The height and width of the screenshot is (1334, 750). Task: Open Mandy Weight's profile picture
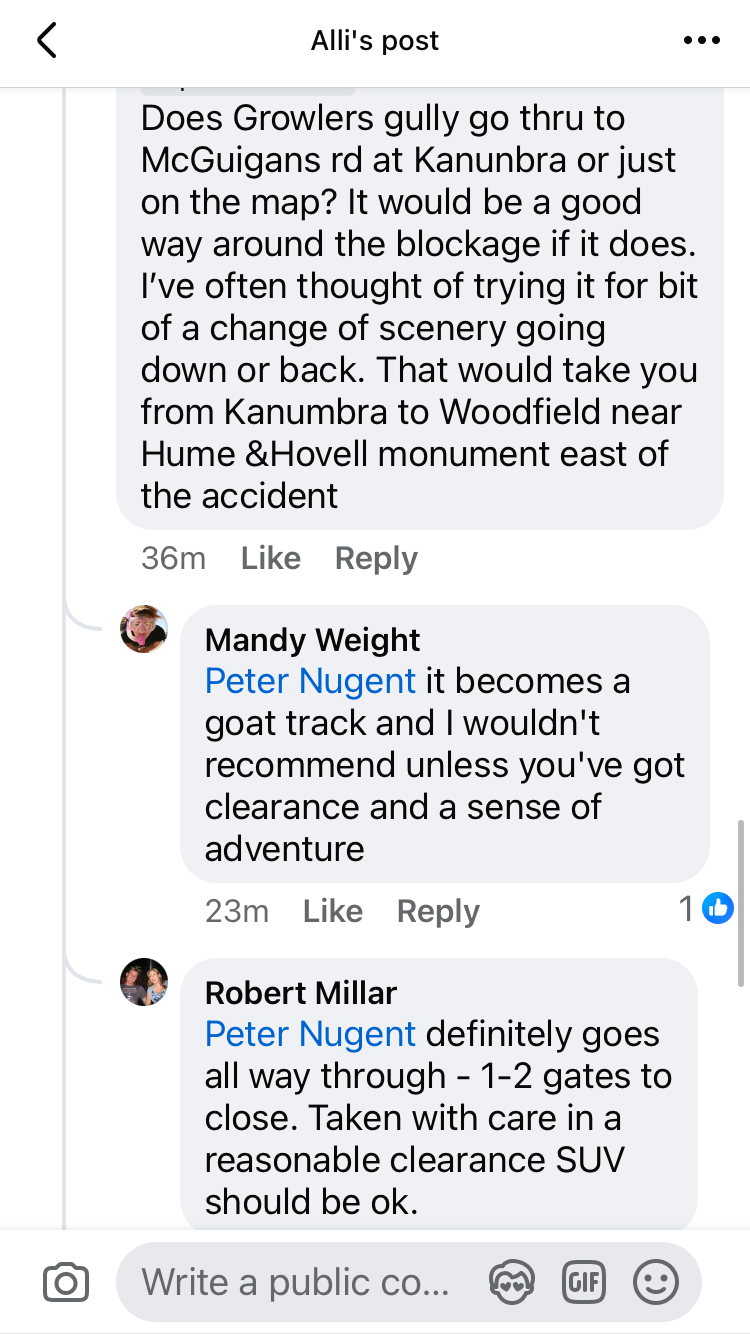pos(144,629)
